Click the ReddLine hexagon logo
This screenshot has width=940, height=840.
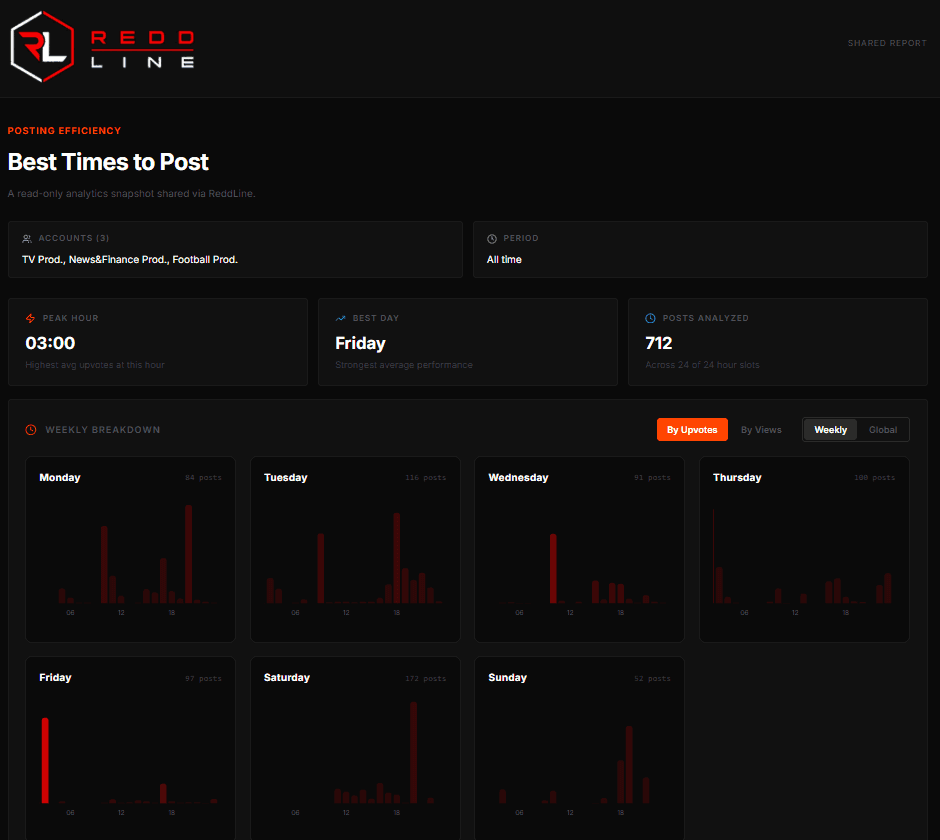43,47
